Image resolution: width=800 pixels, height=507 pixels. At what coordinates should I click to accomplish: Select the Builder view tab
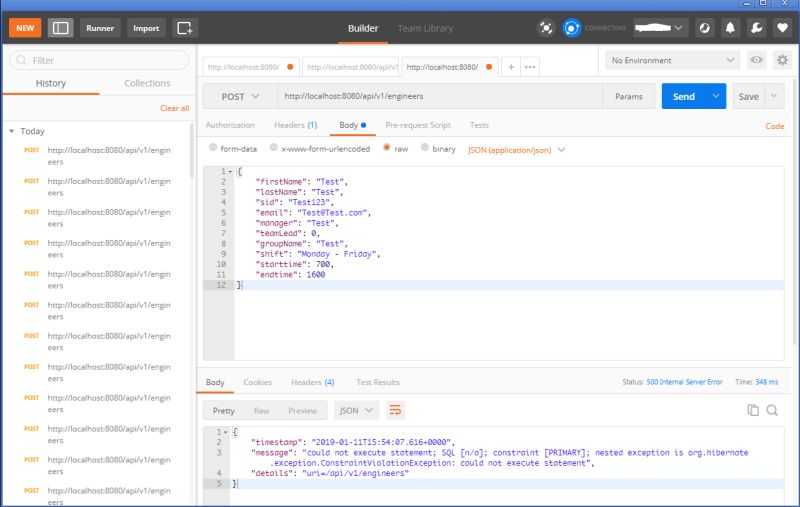coord(363,29)
